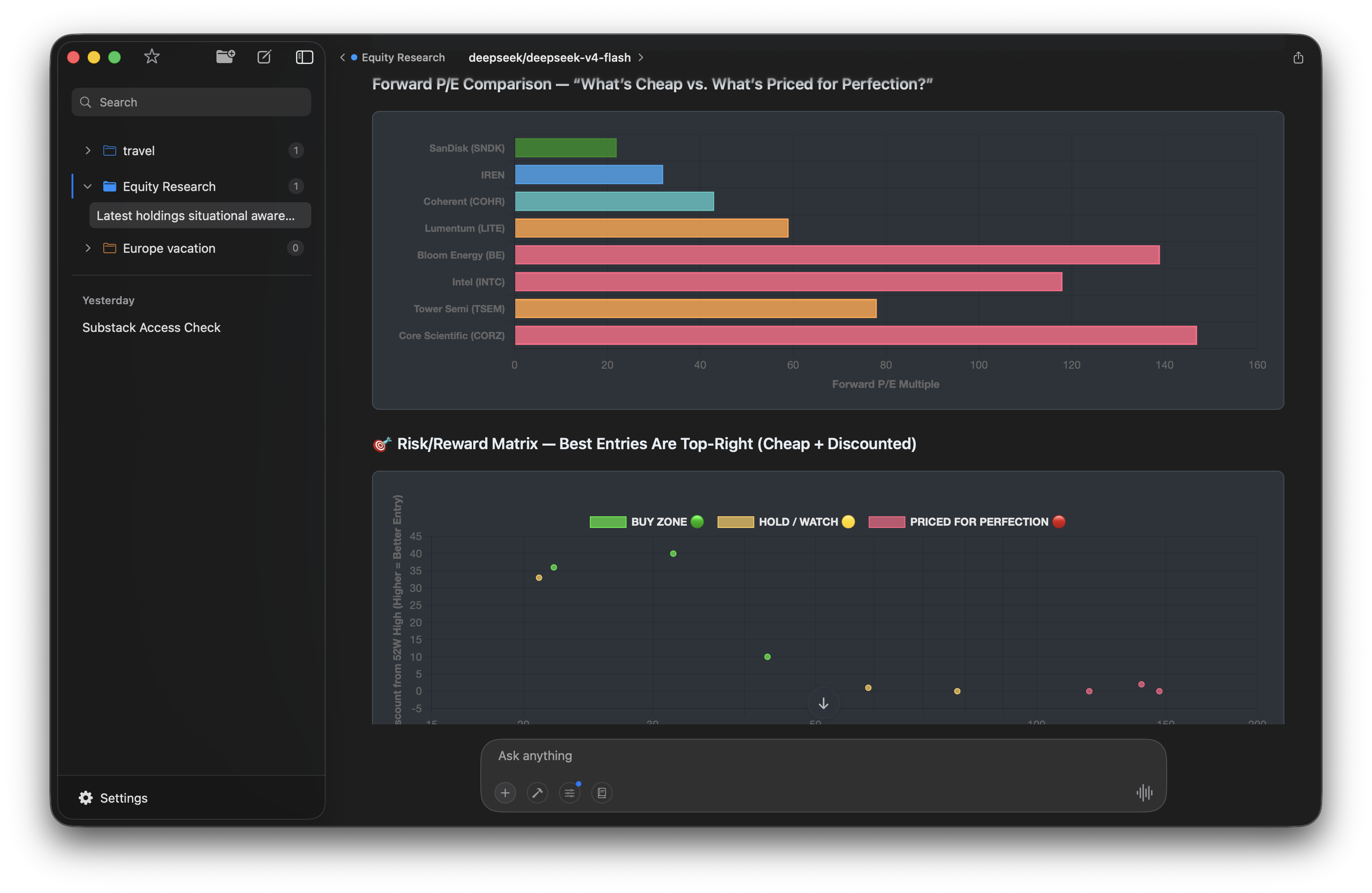
Task: Click the yellow HOLD / WATCH color swatch
Action: click(736, 522)
